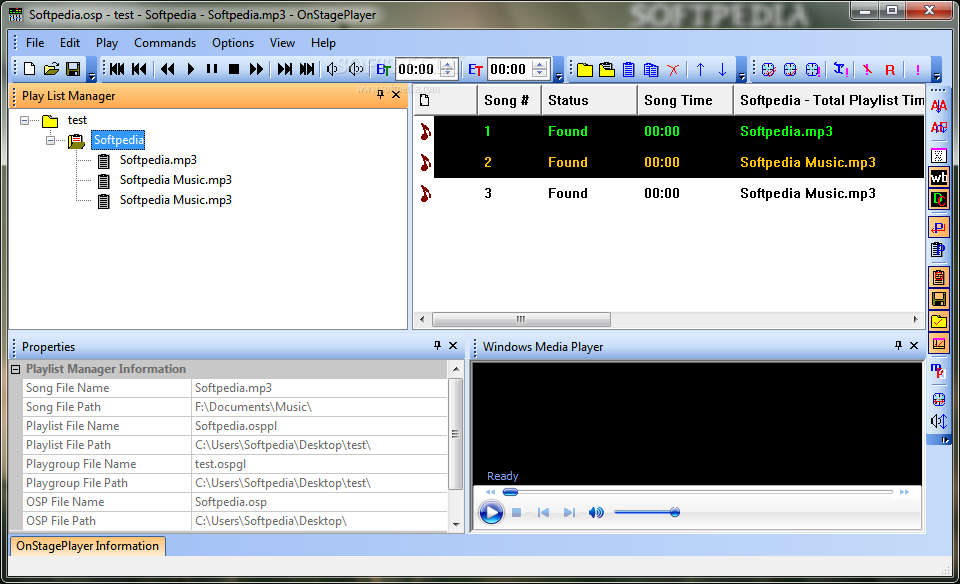The width and height of the screenshot is (960, 584).
Task: Increase the BT time spinner value
Action: [448, 65]
